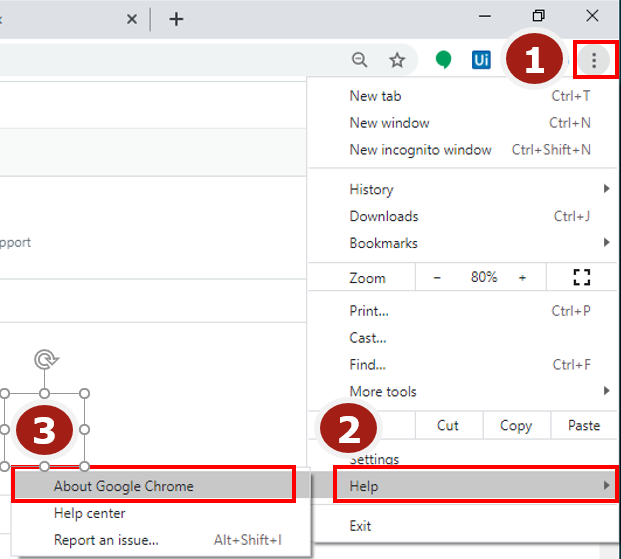Enter fullscreen mode from Zoom row
The image size is (621, 559).
pyautogui.click(x=582, y=277)
